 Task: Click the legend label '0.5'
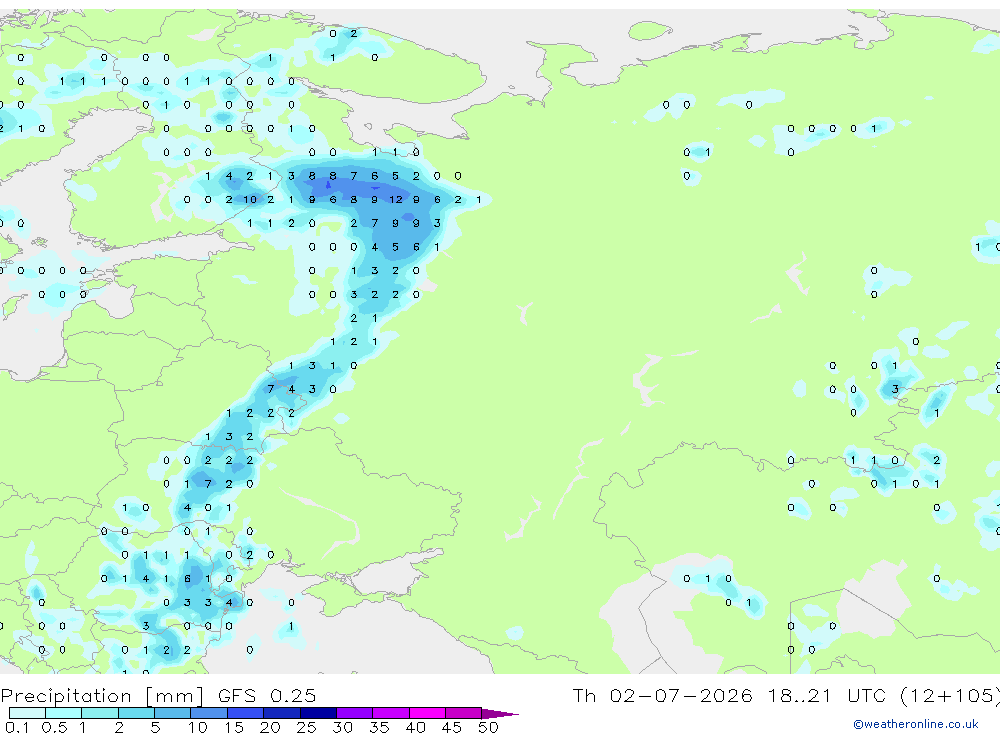(54, 727)
